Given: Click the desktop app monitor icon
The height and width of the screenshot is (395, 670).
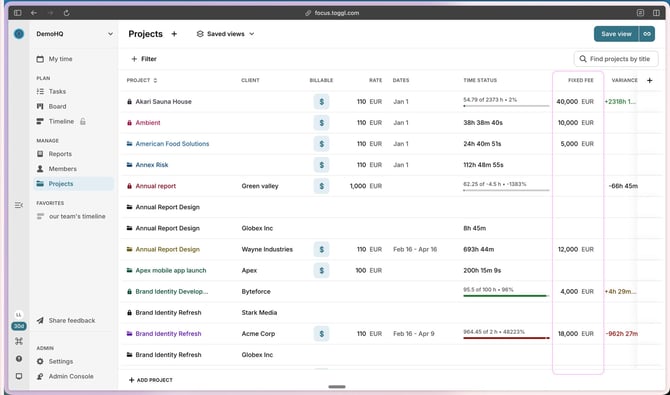Looking at the screenshot, I should pos(19,376).
